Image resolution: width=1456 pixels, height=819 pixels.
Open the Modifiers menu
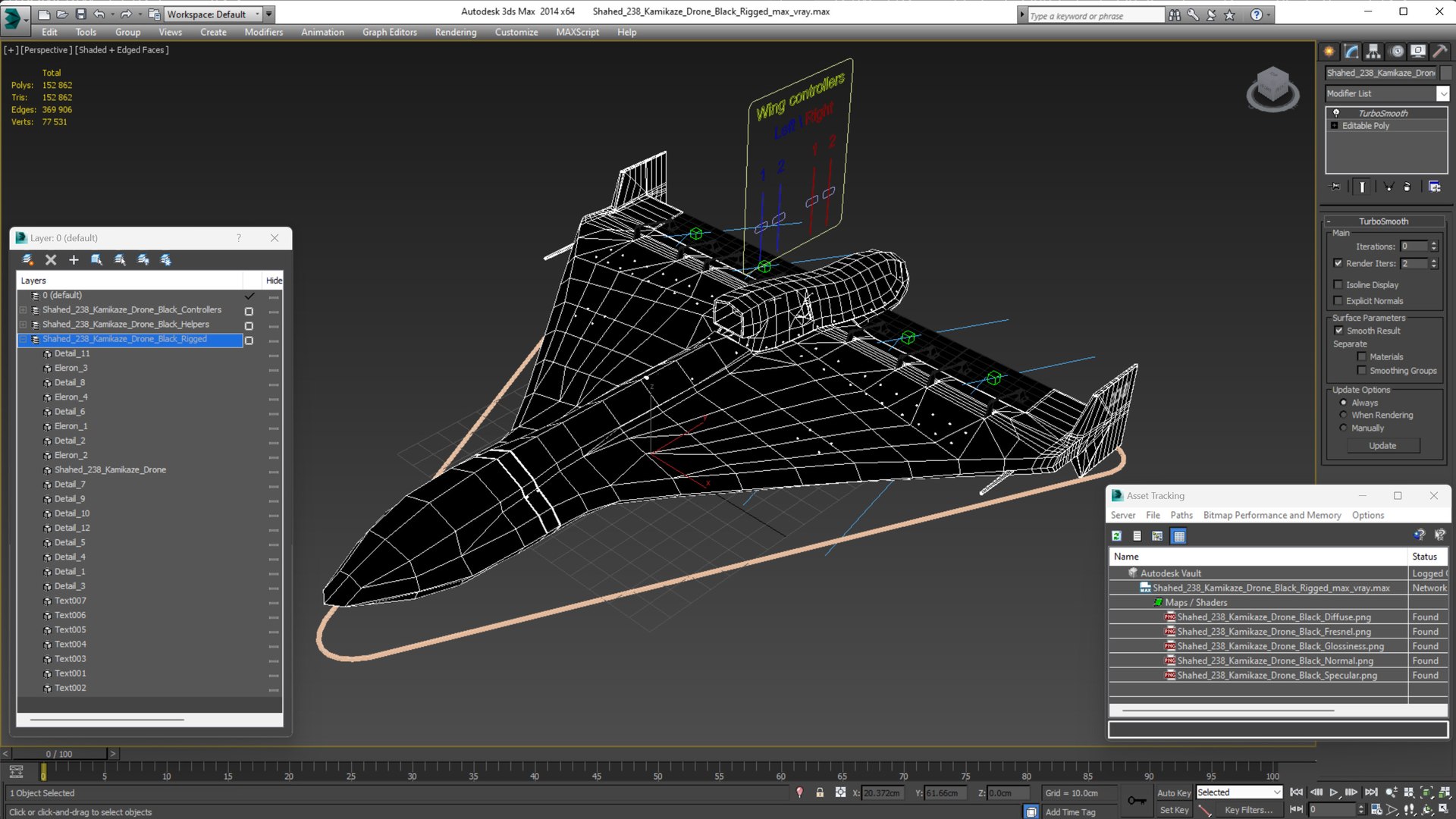(x=263, y=32)
